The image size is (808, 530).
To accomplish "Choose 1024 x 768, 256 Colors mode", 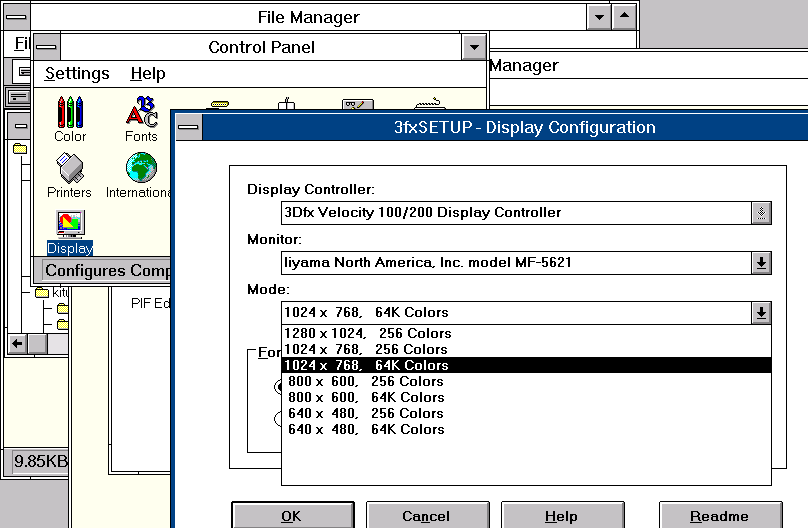I will [x=526, y=349].
